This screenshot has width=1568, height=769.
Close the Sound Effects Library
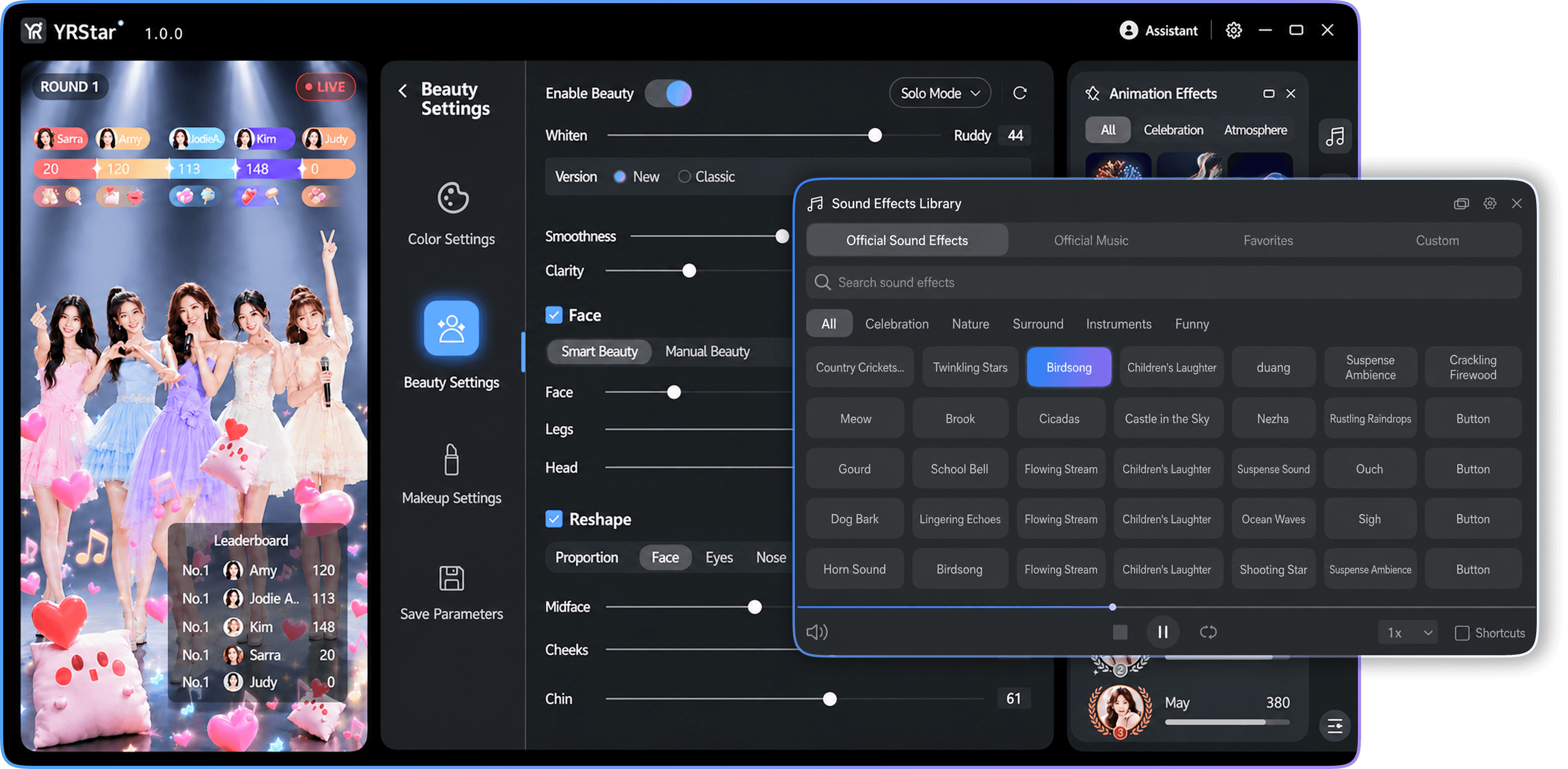[x=1516, y=203]
